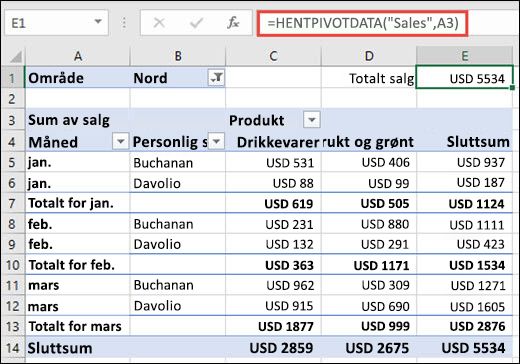Click the USD 99 cell
The height and width of the screenshot is (364, 520).
pos(369,183)
